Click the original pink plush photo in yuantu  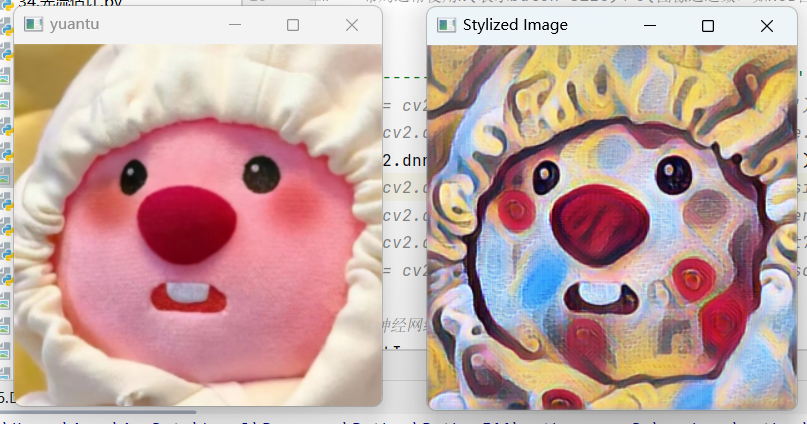198,225
